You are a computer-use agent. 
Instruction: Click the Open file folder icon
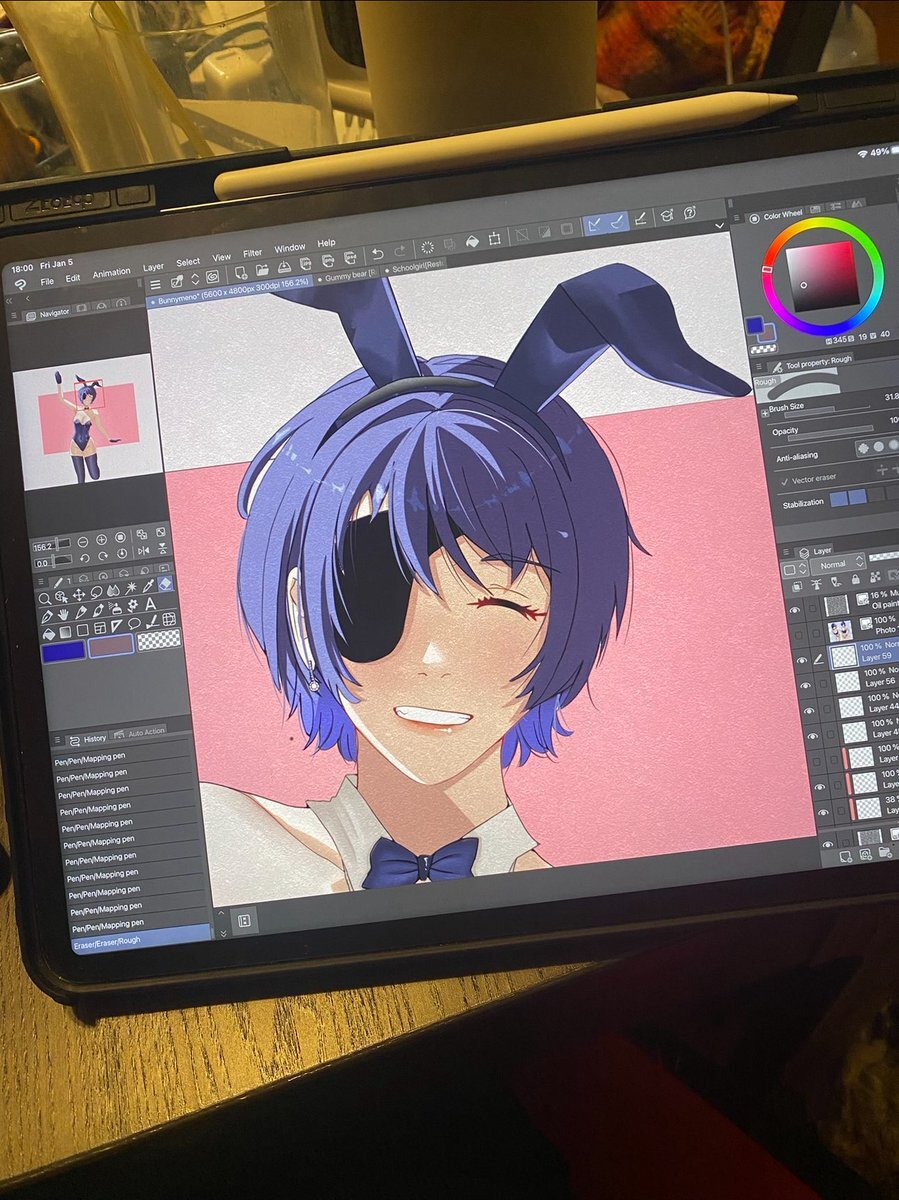click(262, 270)
